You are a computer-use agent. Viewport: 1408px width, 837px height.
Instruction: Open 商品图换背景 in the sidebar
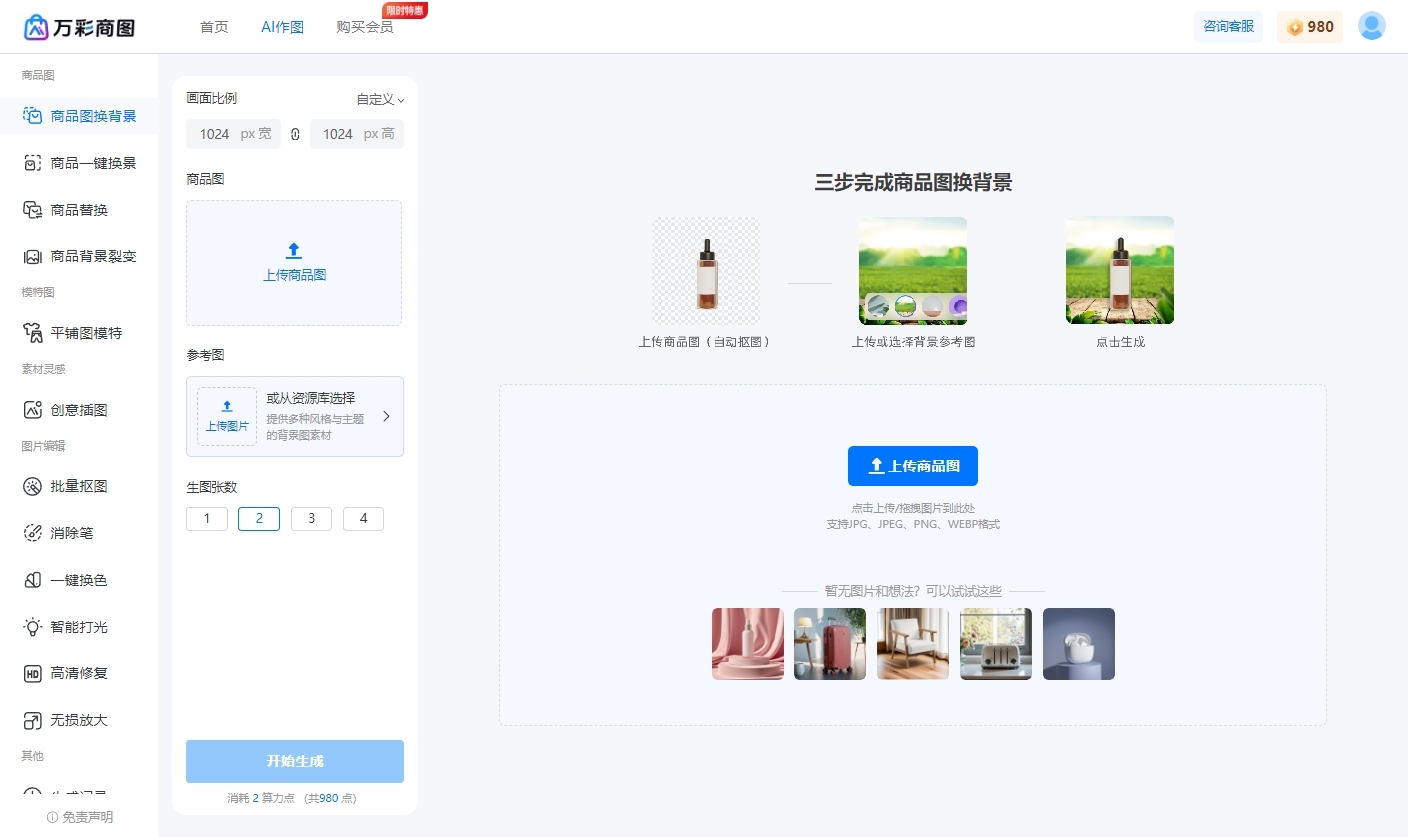click(x=79, y=116)
